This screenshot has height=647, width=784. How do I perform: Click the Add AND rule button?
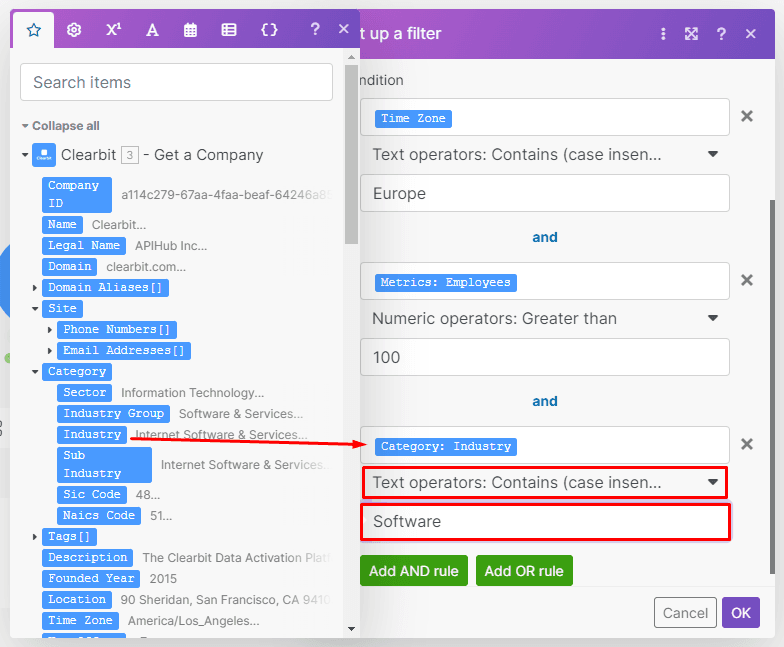[413, 571]
